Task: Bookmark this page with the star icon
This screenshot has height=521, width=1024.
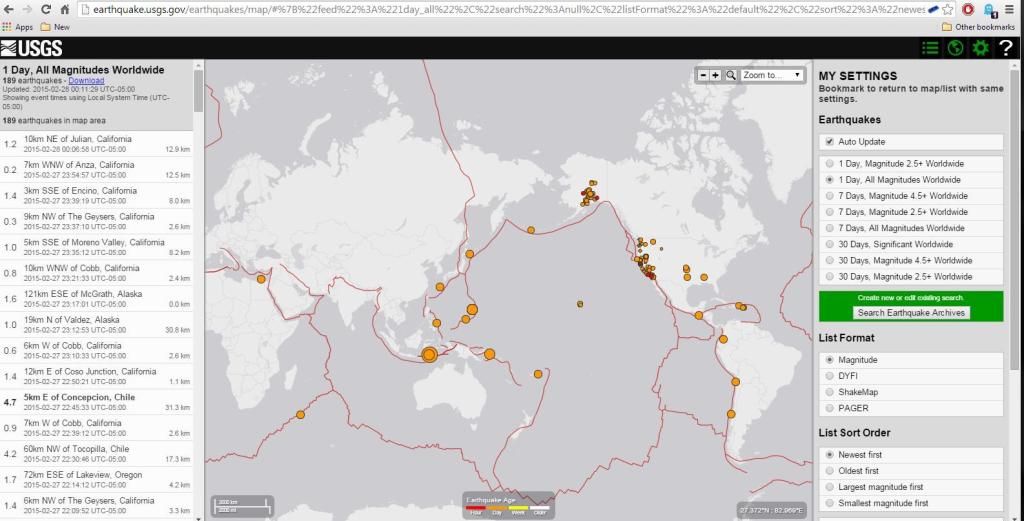Action: (x=947, y=9)
